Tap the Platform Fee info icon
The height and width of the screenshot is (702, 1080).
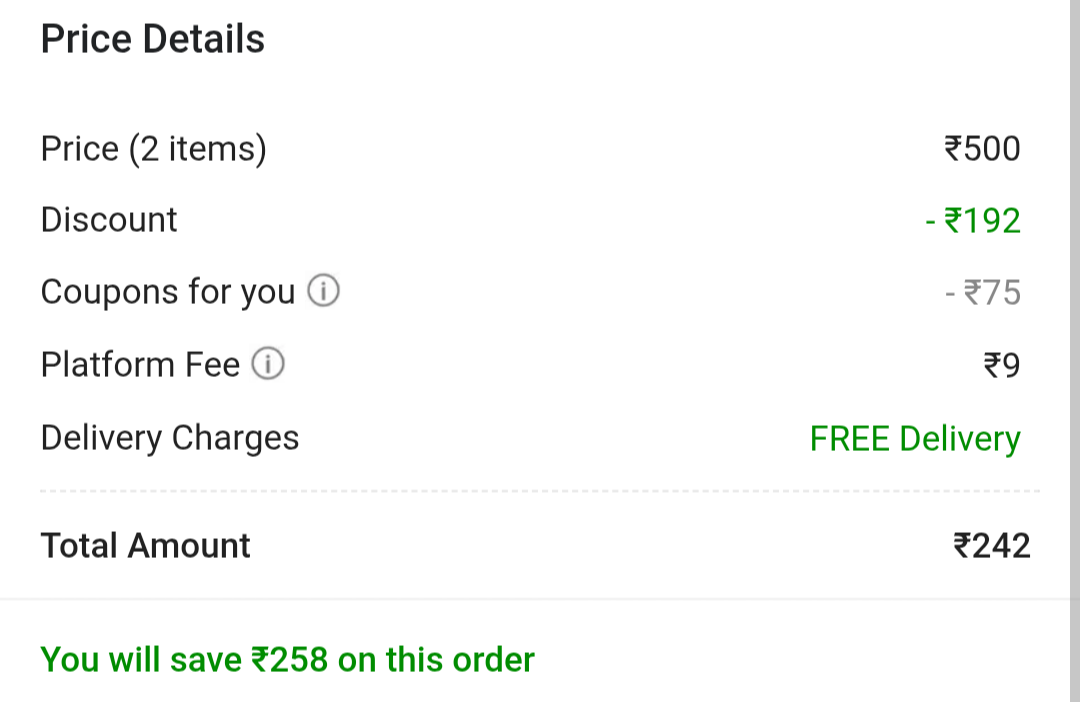click(x=267, y=363)
